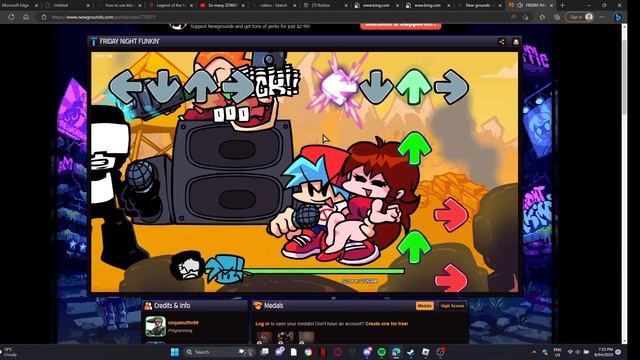Switch to the Medals tab
This screenshot has height=360, width=640.
[x=424, y=306]
